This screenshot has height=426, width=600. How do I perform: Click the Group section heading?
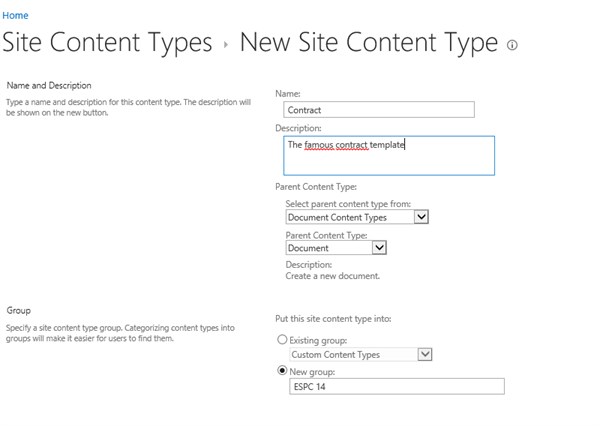17,311
